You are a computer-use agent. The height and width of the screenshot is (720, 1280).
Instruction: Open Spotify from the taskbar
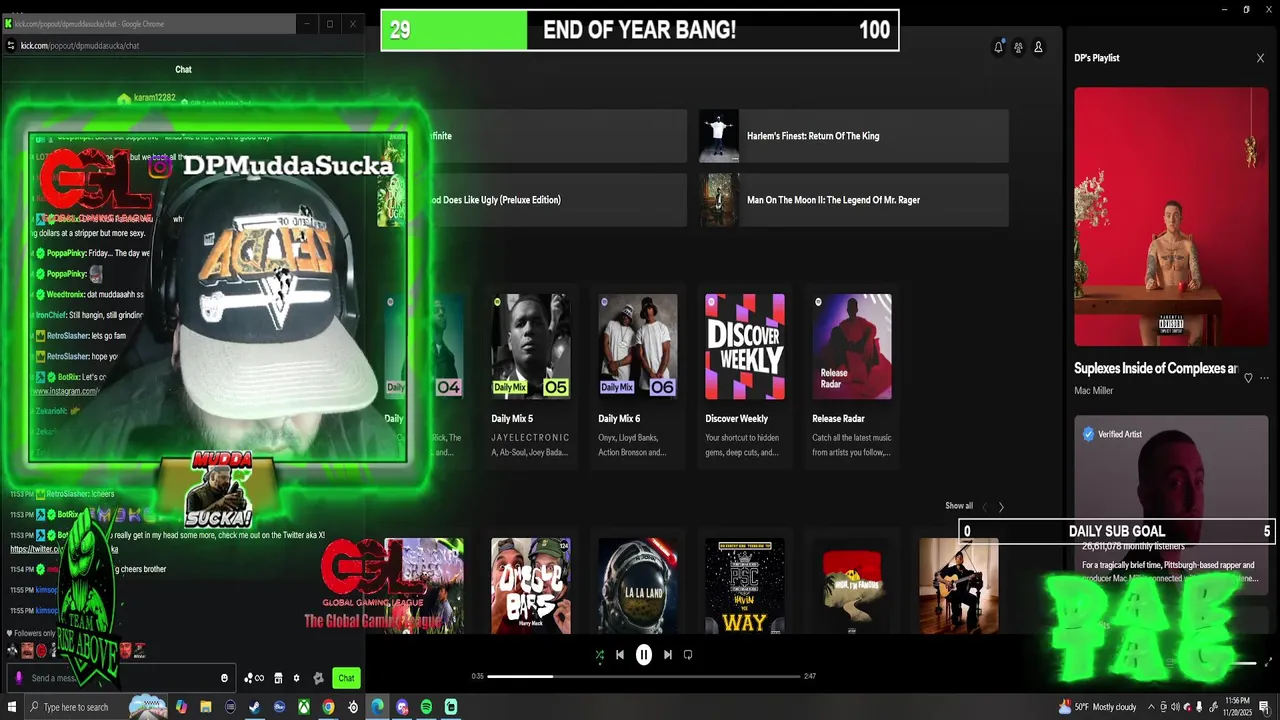pos(426,707)
